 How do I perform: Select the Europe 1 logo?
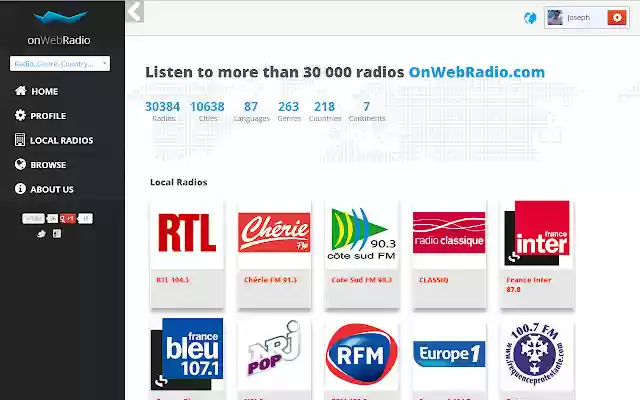[449, 354]
